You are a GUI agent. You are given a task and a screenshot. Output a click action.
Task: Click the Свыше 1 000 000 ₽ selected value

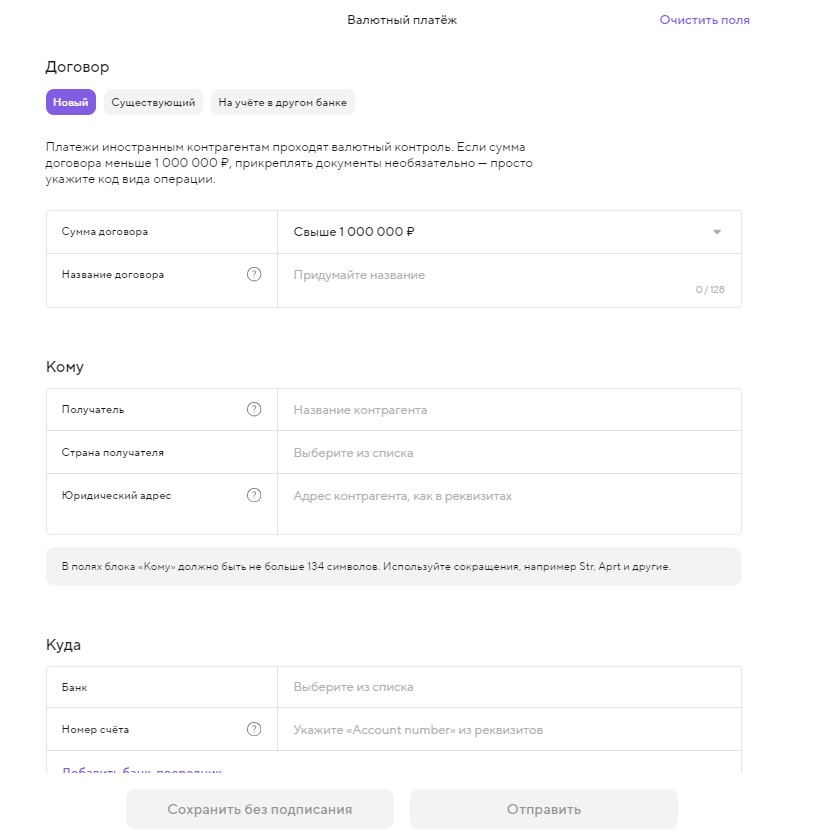[x=354, y=232]
